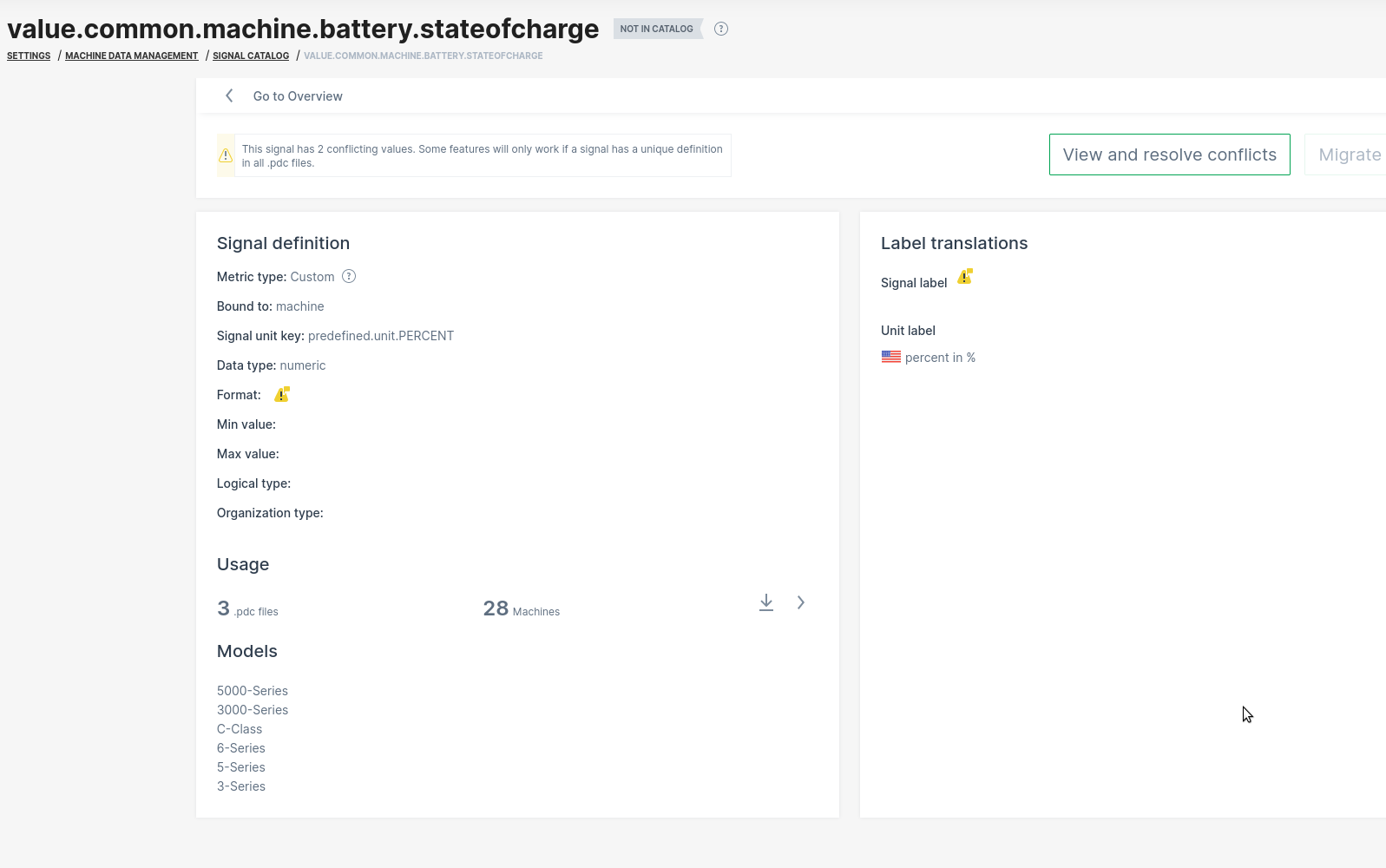Screen dimensions: 1386x868
Task: Navigate to Machine Data Management breadcrumb
Action: 132,56
